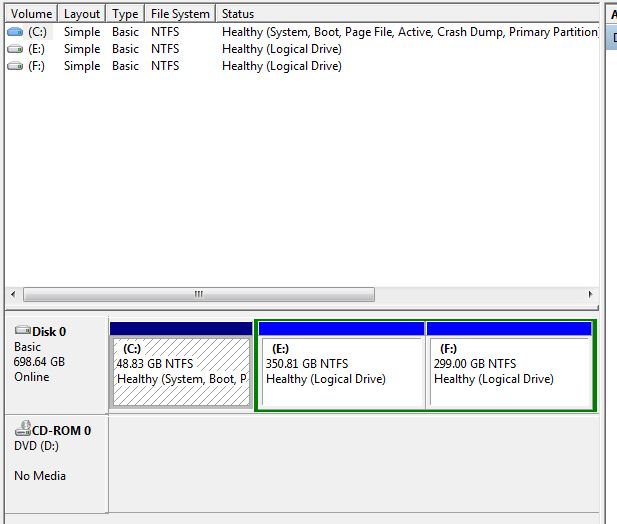Click the C: drive icon in volume list
The image size is (617, 524).
click(15, 32)
